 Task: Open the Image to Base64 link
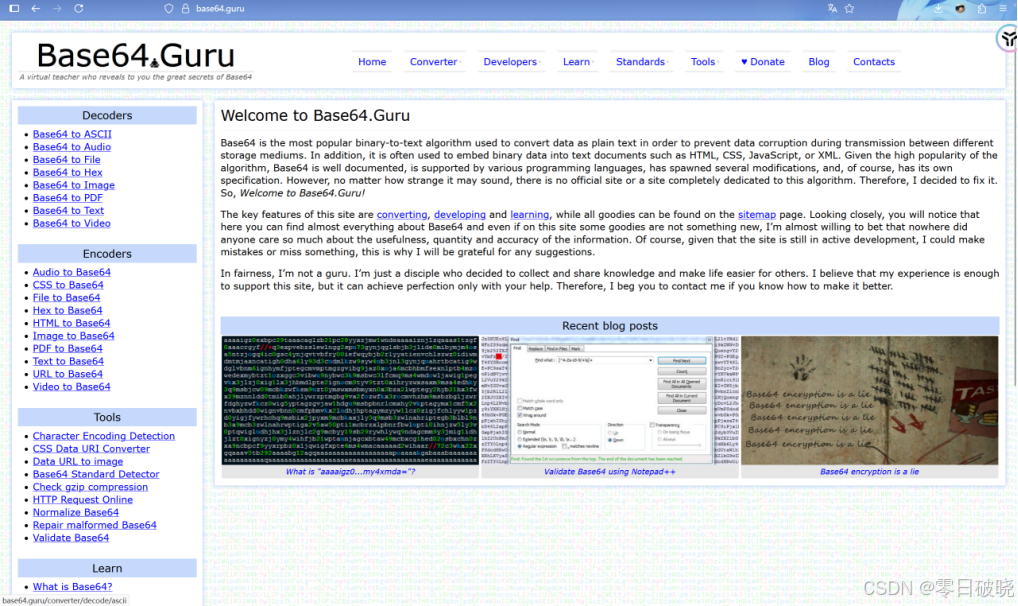[73, 336]
